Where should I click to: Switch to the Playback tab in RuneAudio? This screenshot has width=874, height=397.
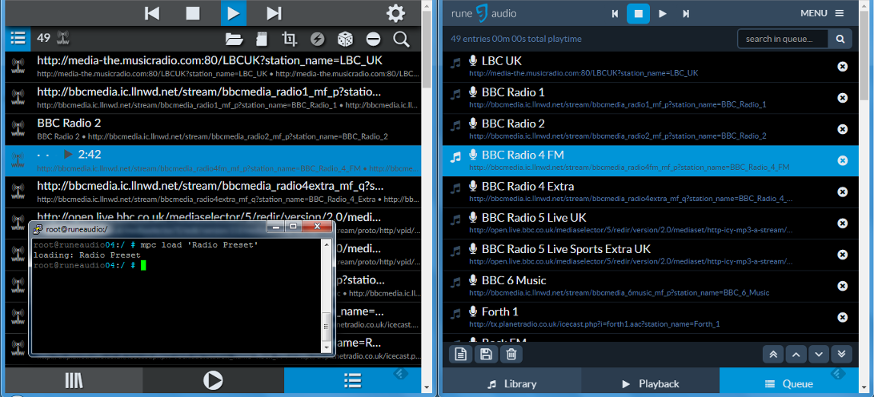[650, 384]
